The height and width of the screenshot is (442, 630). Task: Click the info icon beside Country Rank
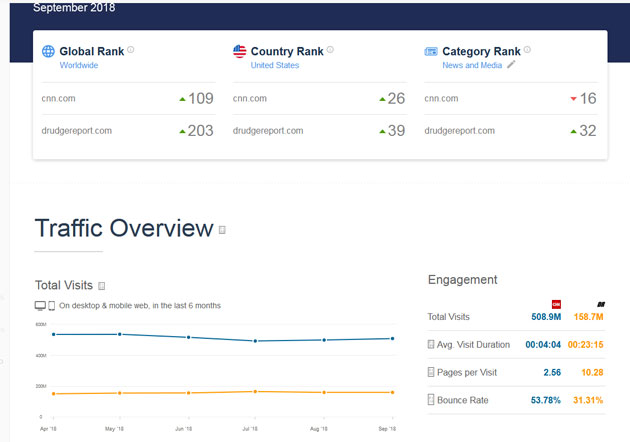[x=330, y=50]
